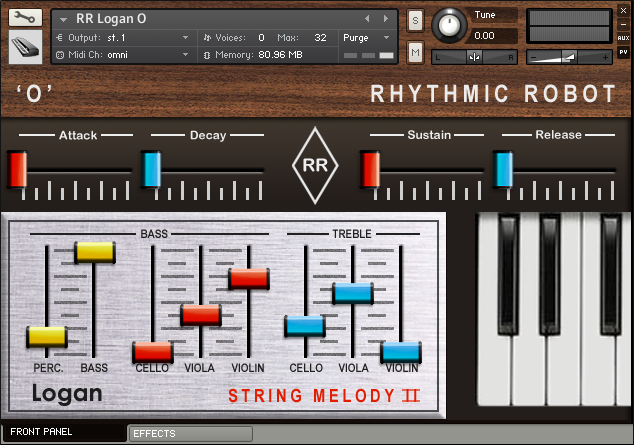Click the purge status indicator bars
This screenshot has height=445, width=634.
[x=368, y=55]
